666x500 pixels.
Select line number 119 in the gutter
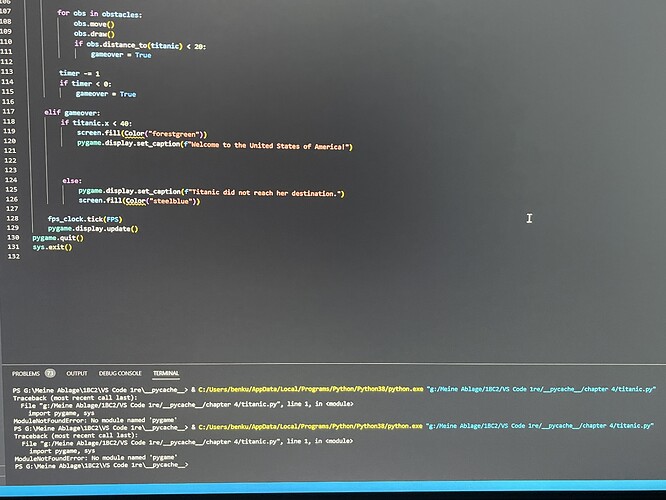coord(9,131)
